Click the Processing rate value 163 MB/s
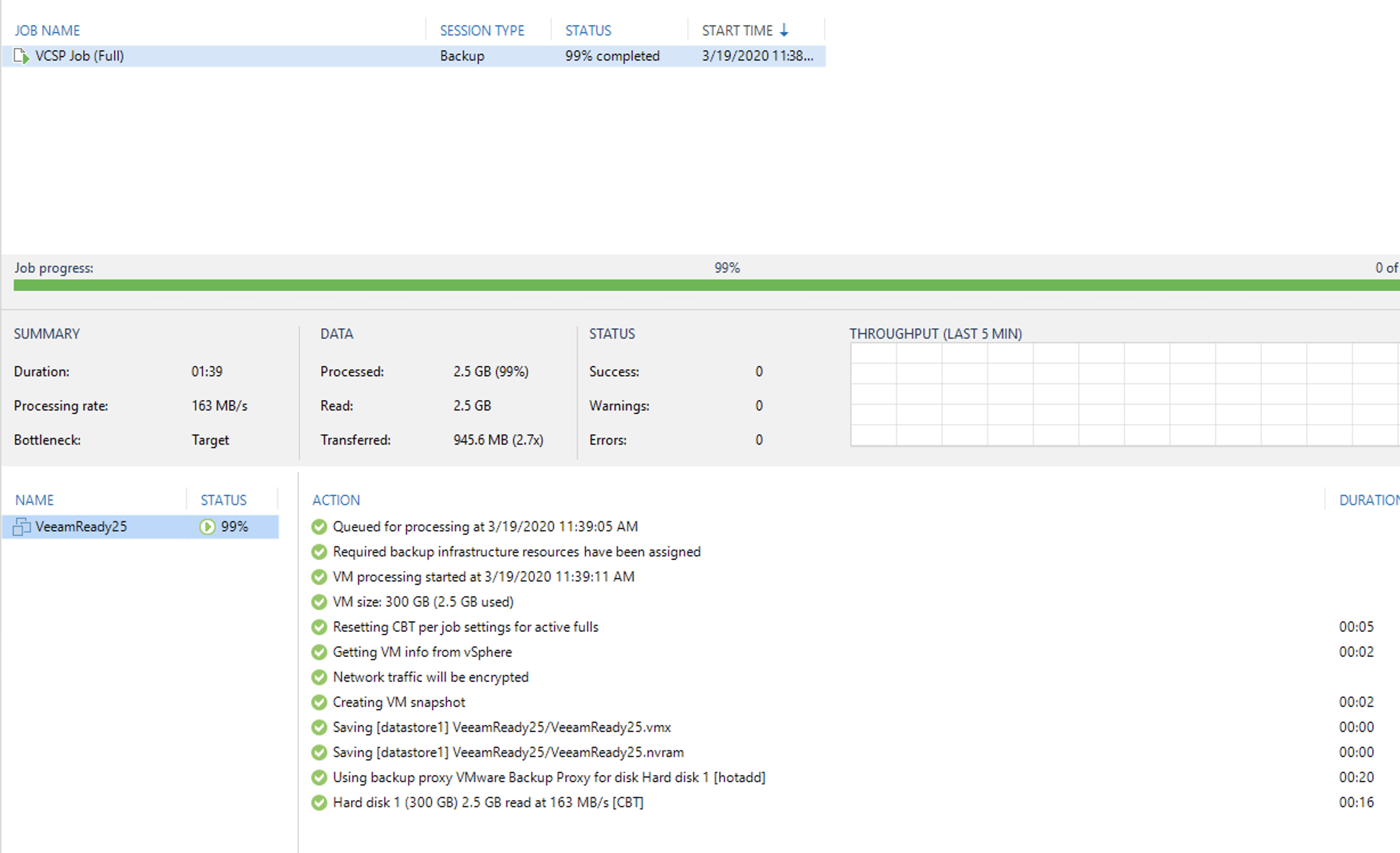Screen dimensions: 1400x853 (x=219, y=406)
